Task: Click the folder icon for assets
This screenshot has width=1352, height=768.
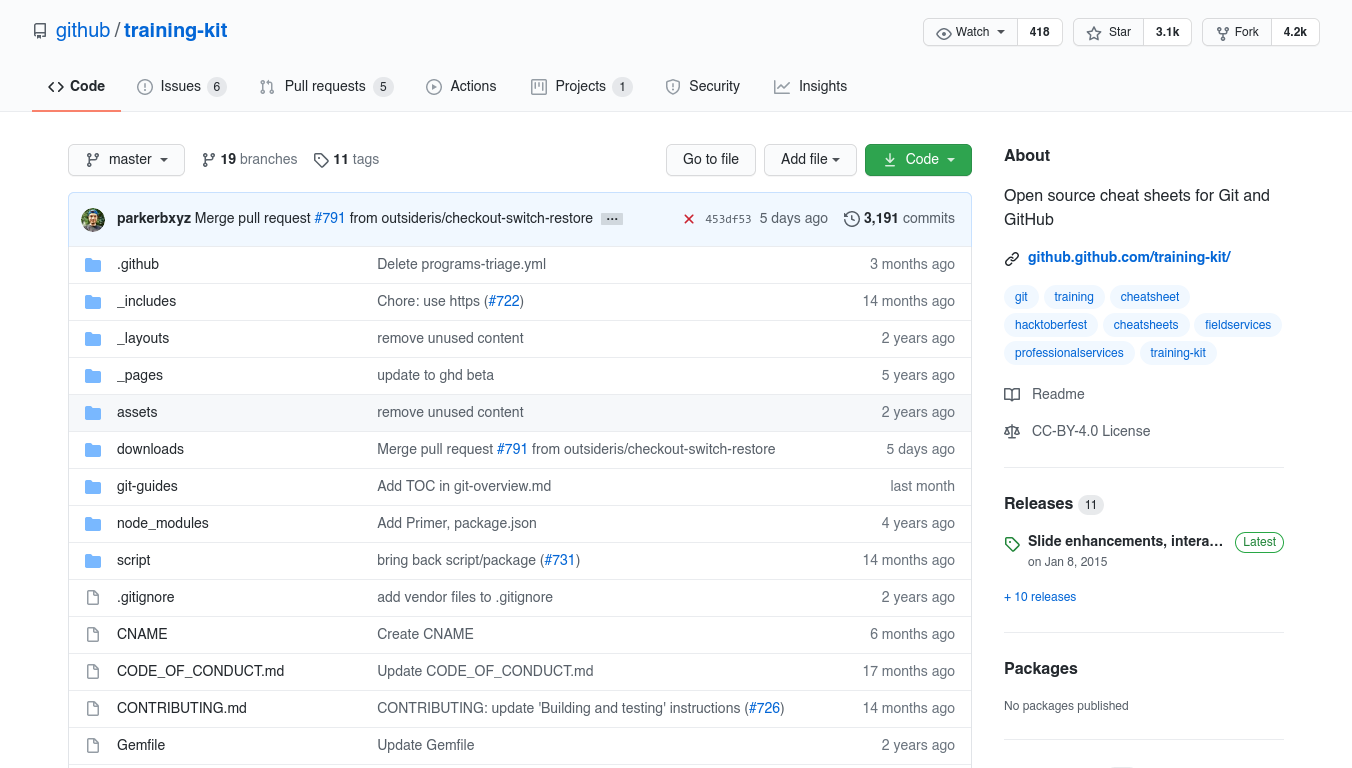Action: click(x=93, y=412)
